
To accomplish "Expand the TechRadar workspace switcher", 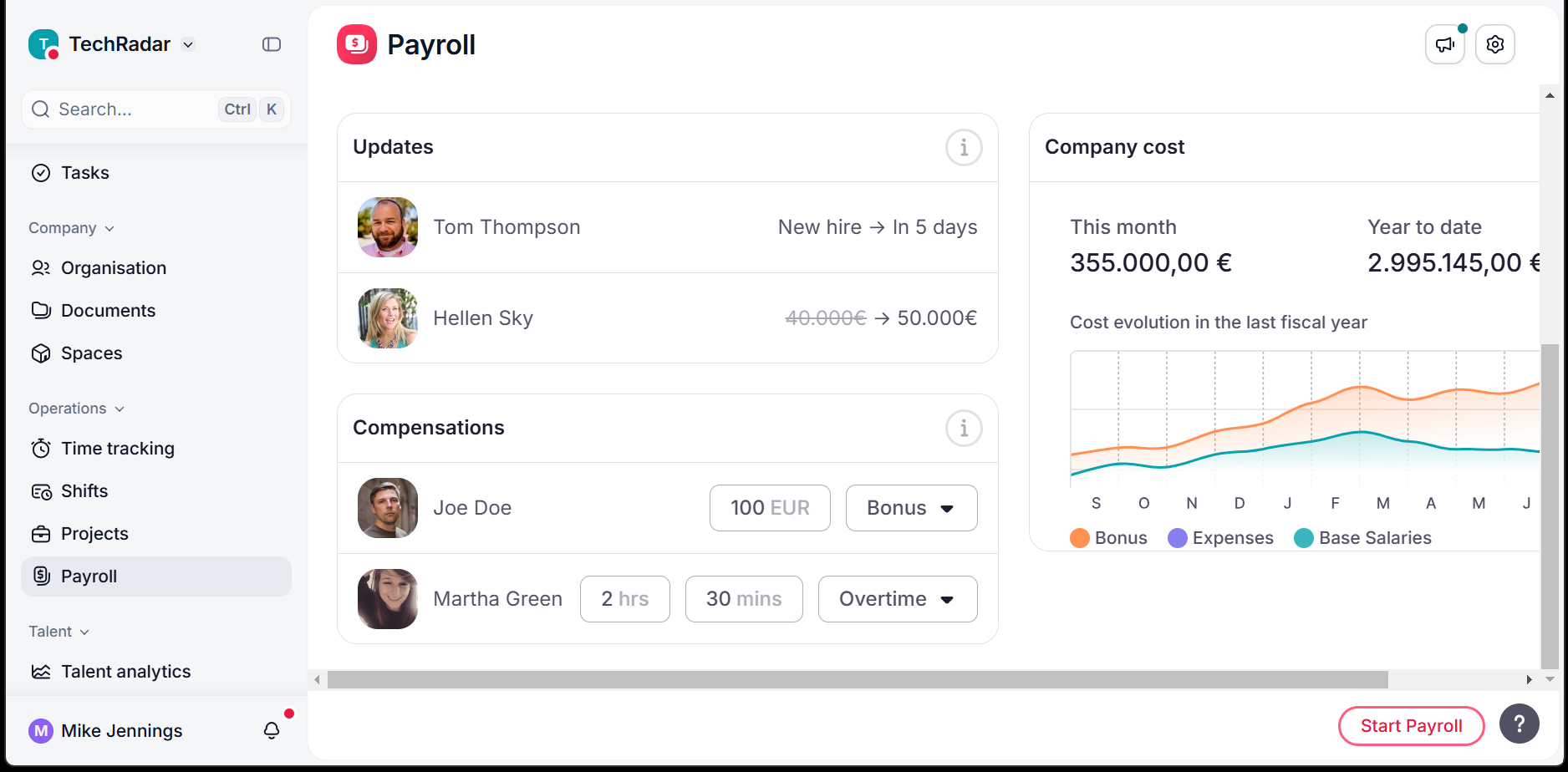I will 189,45.
